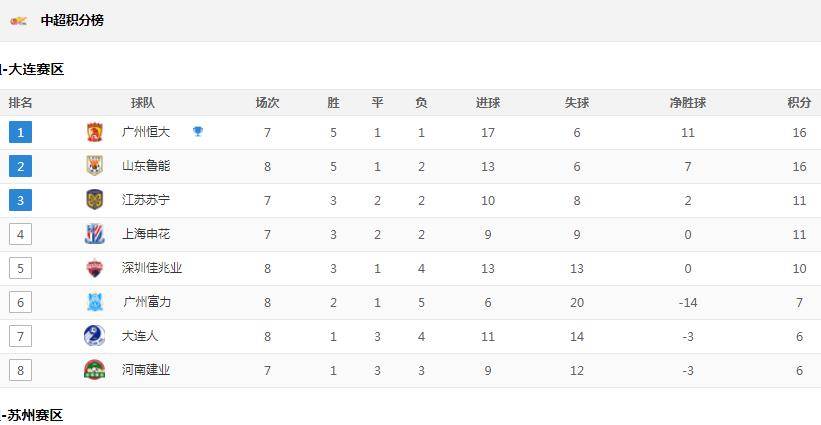Open the 广州恒大 team link

pos(146,132)
